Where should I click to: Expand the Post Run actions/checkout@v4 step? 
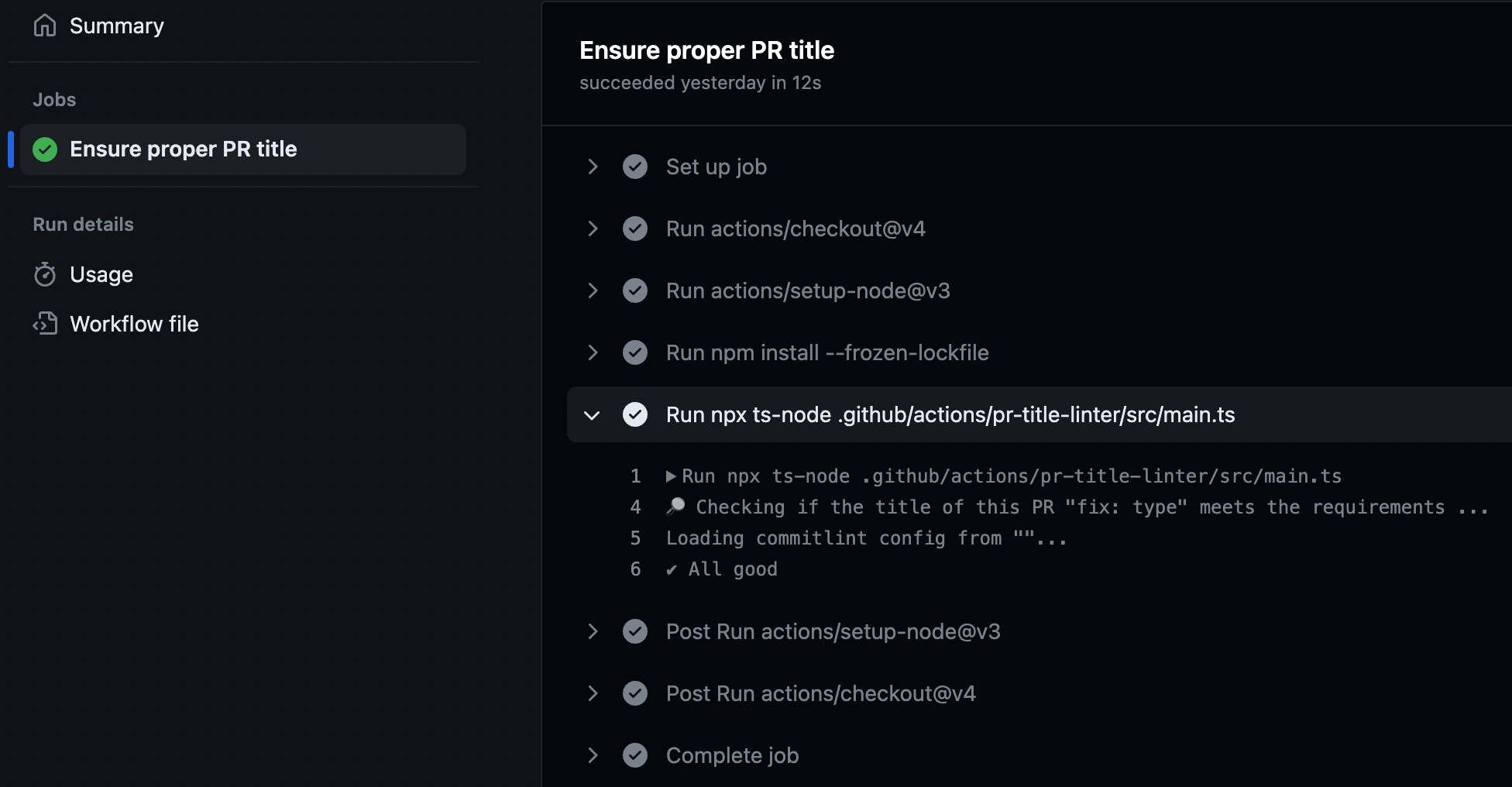tap(593, 693)
